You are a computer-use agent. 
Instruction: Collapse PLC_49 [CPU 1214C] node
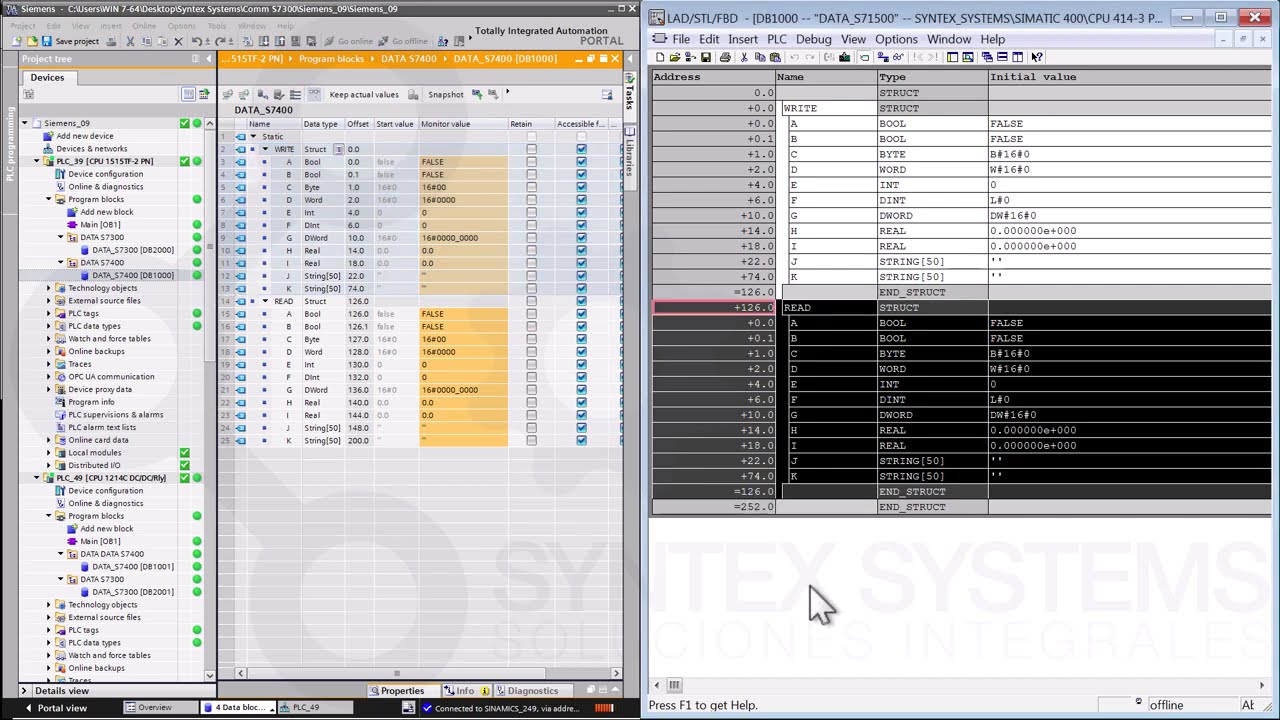tap(37, 478)
